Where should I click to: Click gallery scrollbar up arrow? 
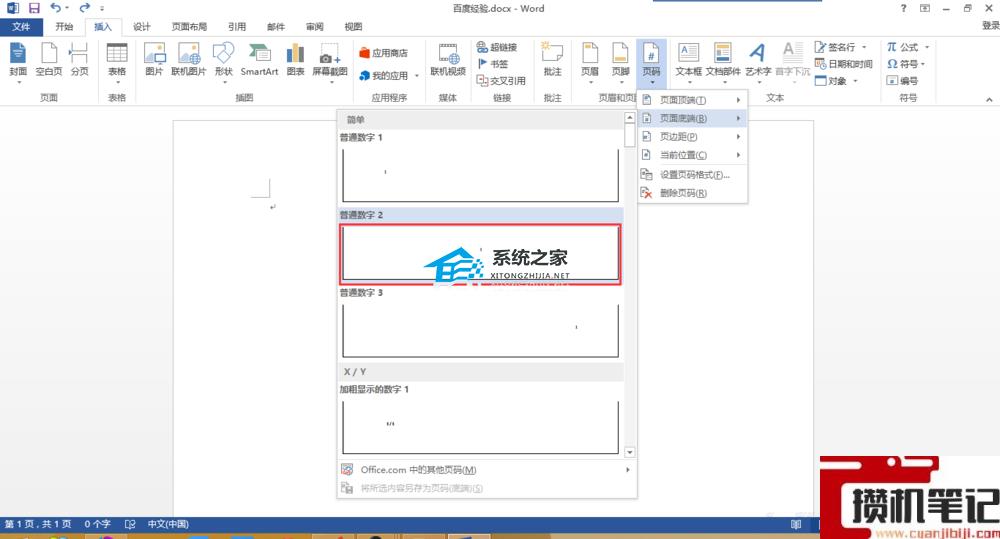tap(629, 117)
